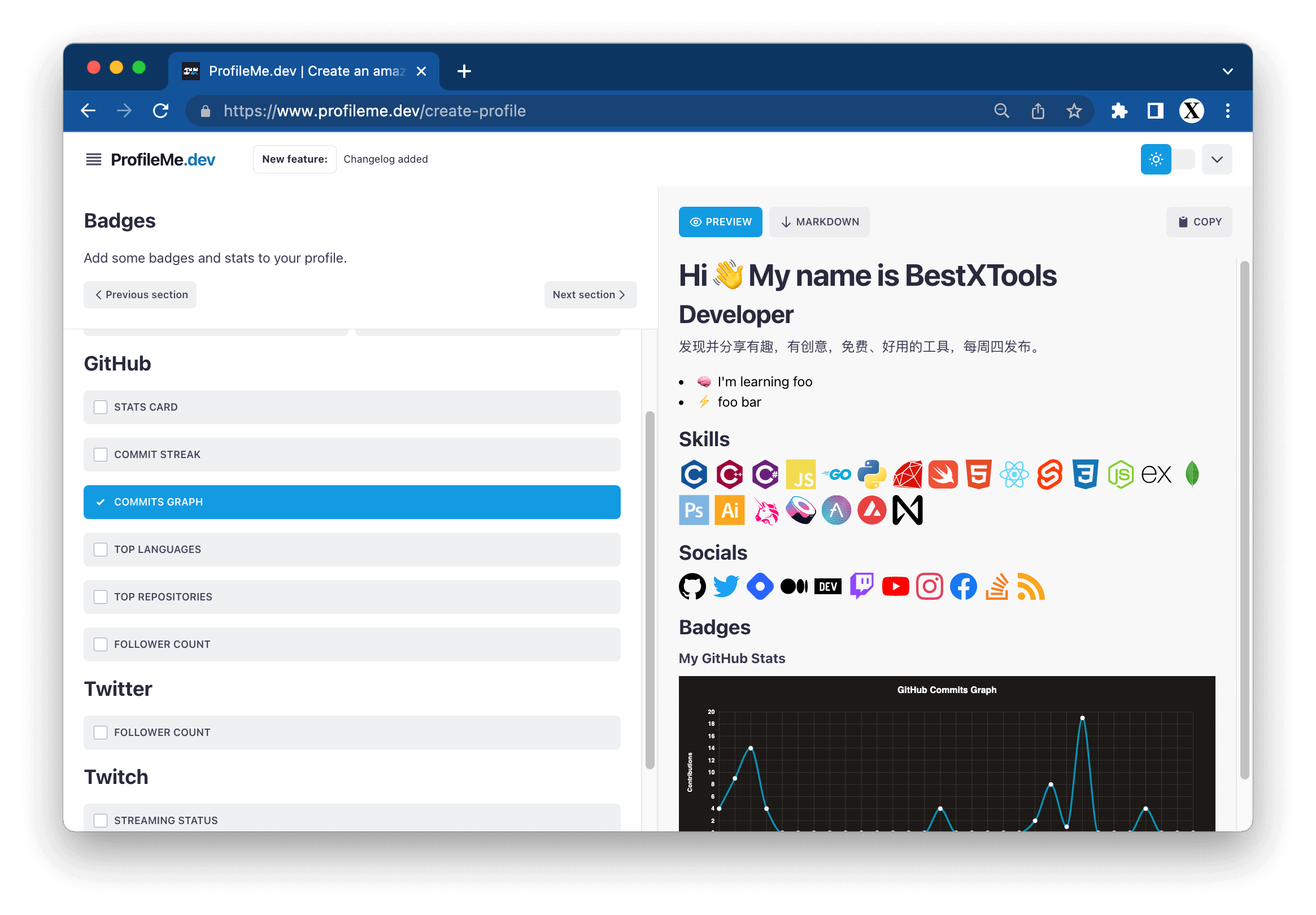Go to the Next section
1316x915 pixels.
(x=590, y=295)
